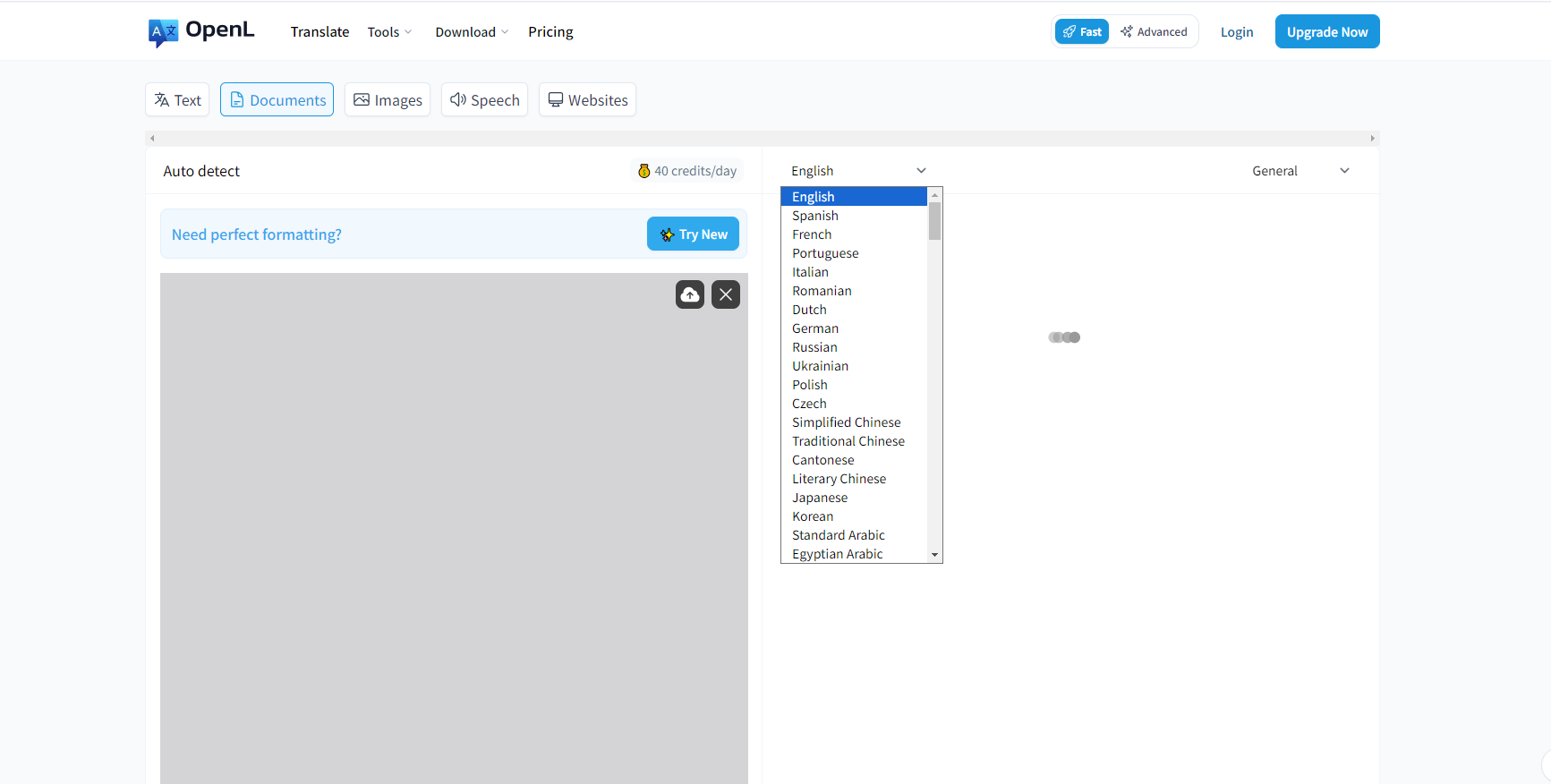Click the coin icon beside credits/day

pos(643,171)
